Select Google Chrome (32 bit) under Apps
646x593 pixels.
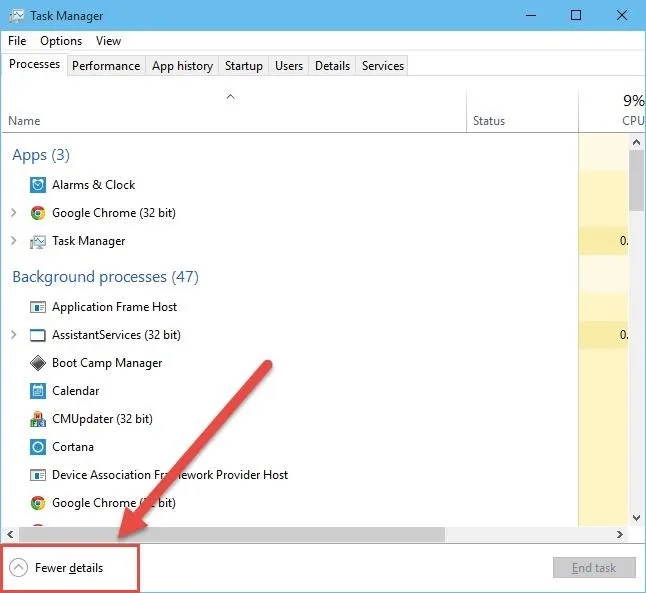[x=114, y=213]
